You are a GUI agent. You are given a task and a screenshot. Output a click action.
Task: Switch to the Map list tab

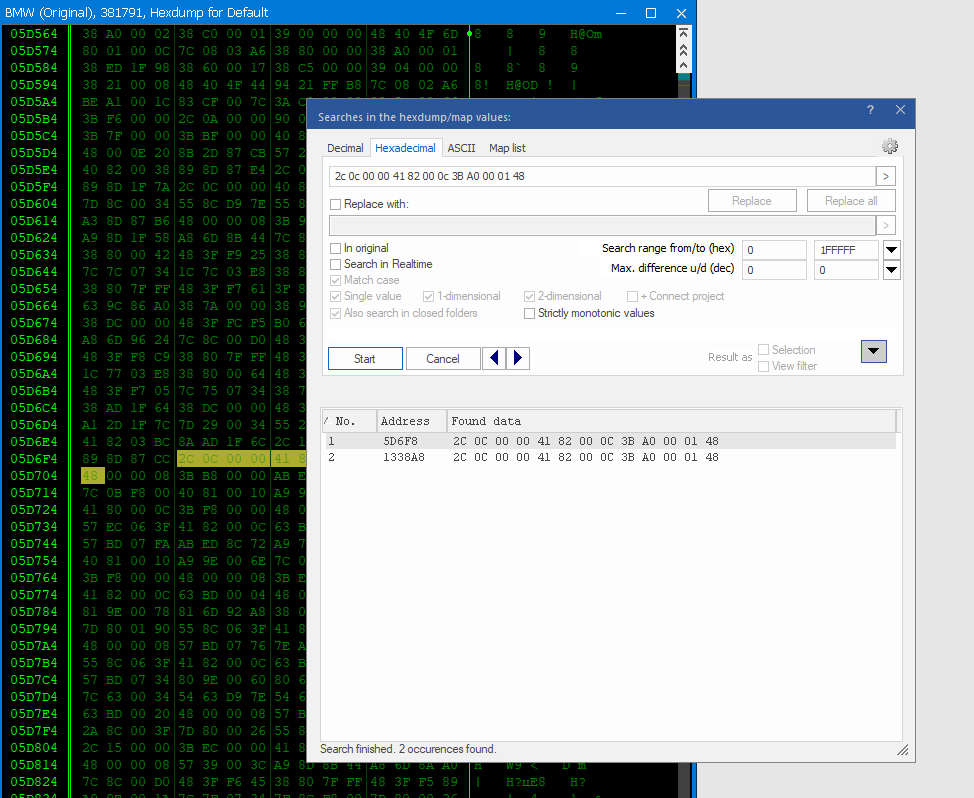(507, 148)
